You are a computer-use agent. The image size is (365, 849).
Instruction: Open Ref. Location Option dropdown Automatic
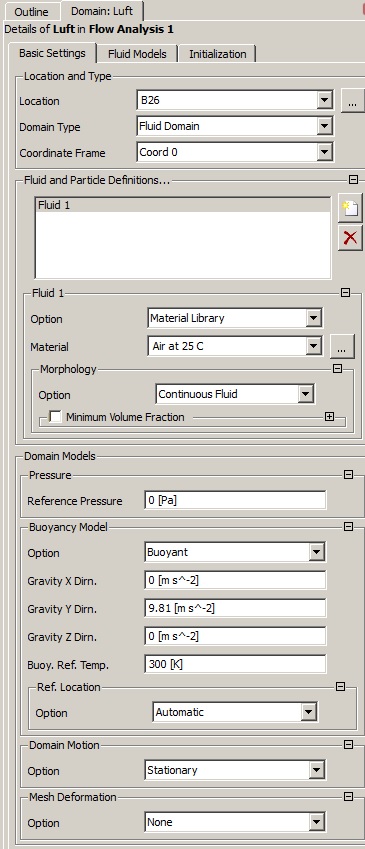coord(235,712)
